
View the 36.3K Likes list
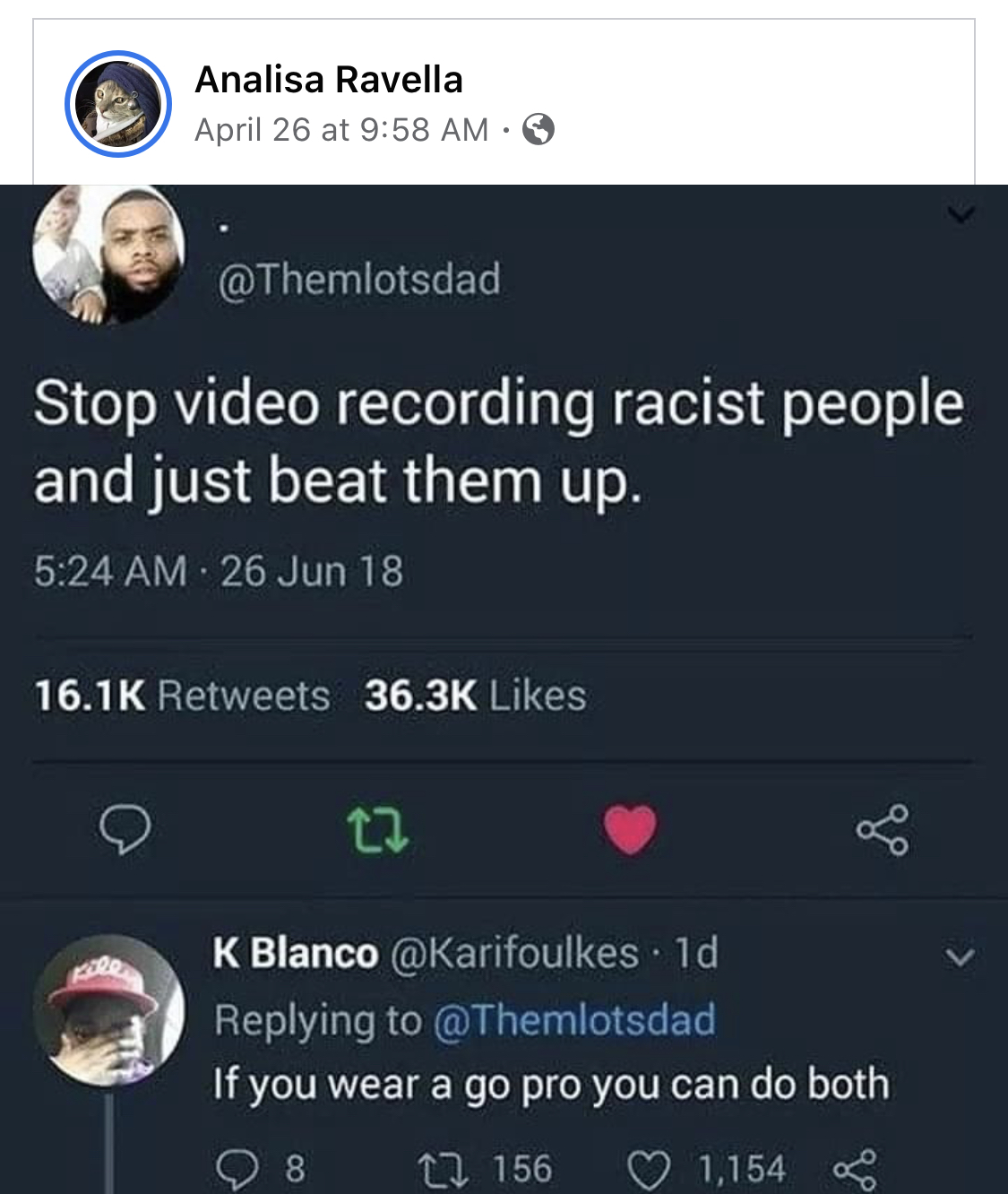475,696
